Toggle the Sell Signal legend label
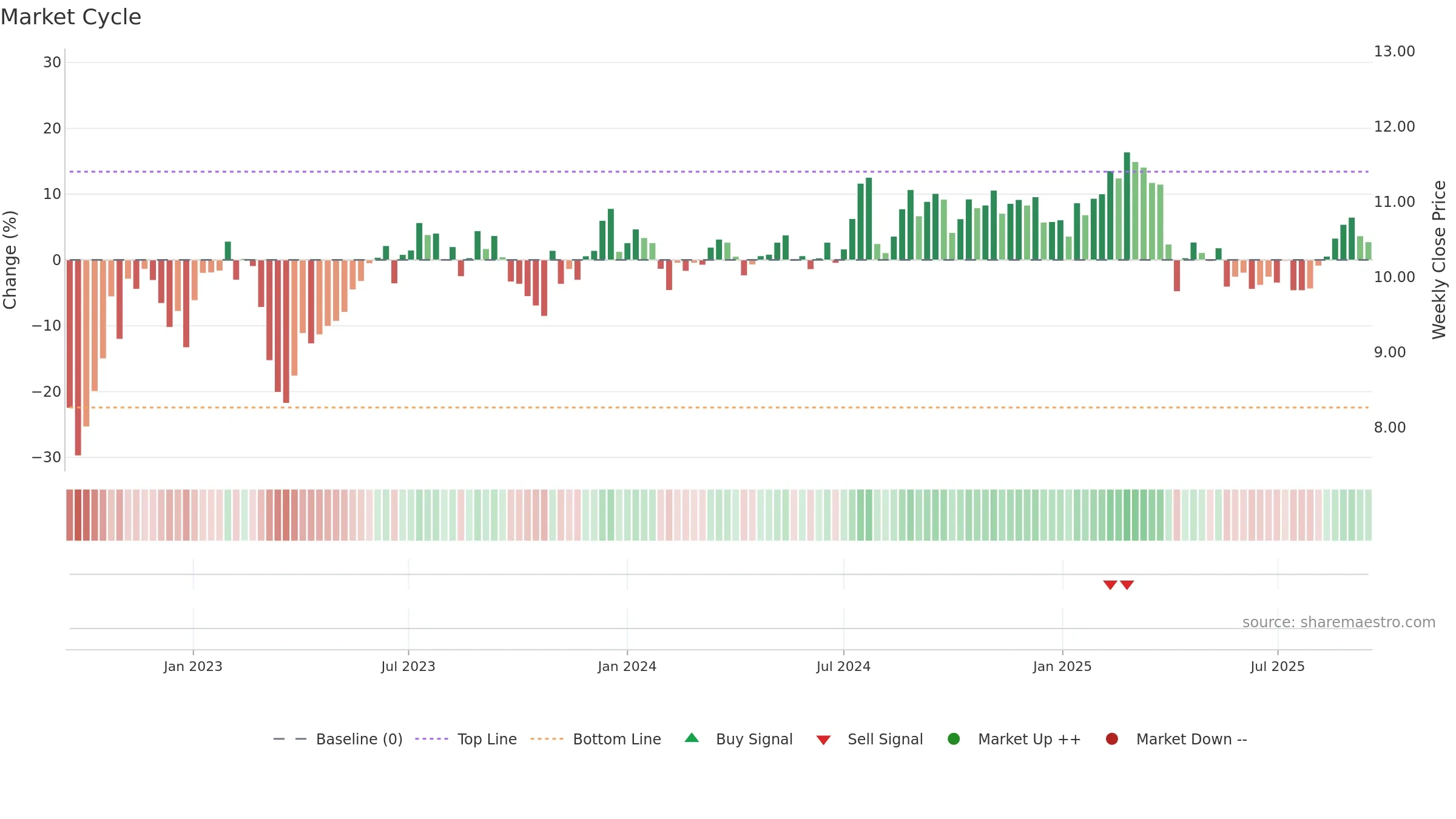The image size is (1456, 819). 885,739
